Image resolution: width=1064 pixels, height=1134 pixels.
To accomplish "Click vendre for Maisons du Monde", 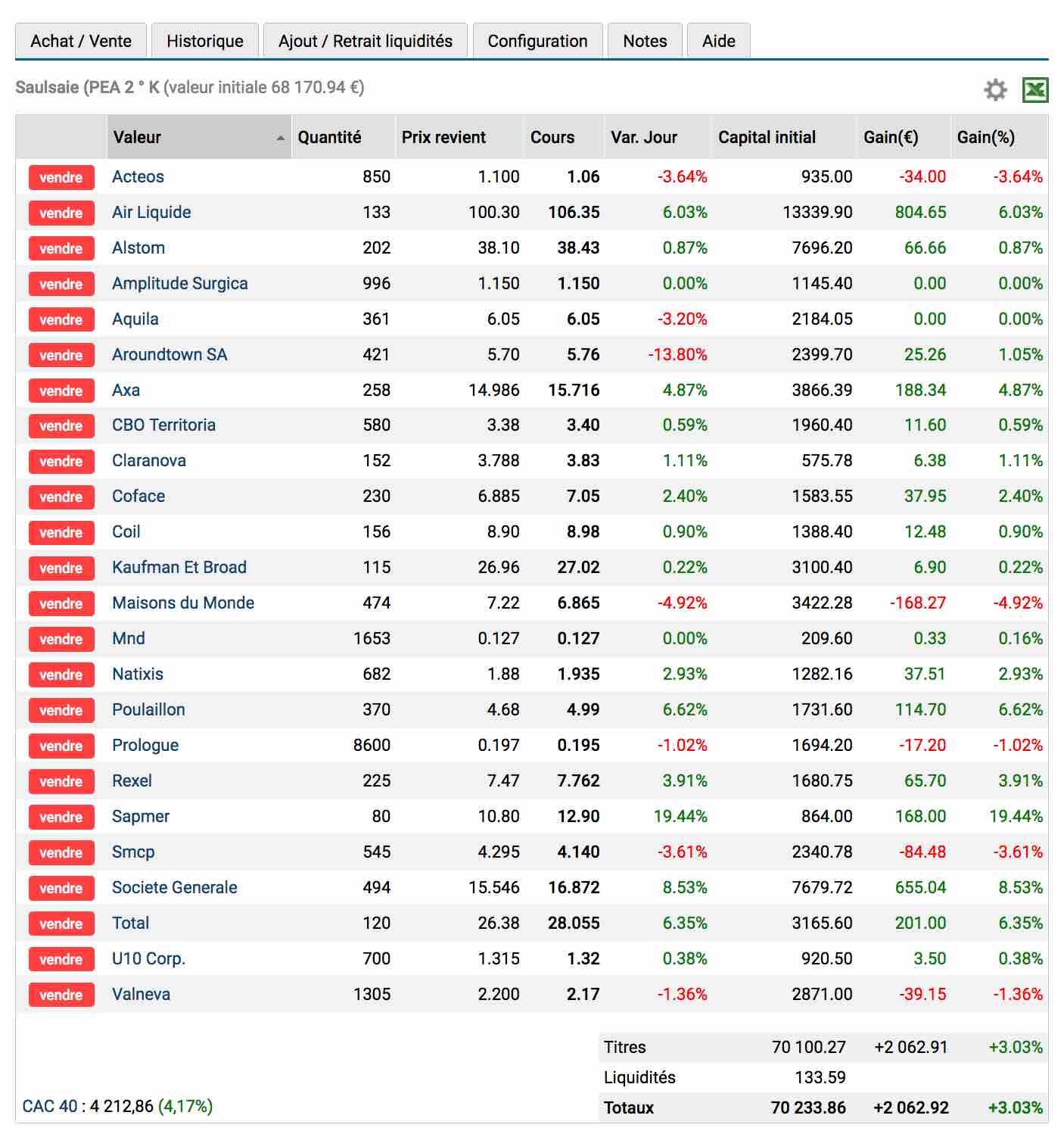I will tap(61, 603).
